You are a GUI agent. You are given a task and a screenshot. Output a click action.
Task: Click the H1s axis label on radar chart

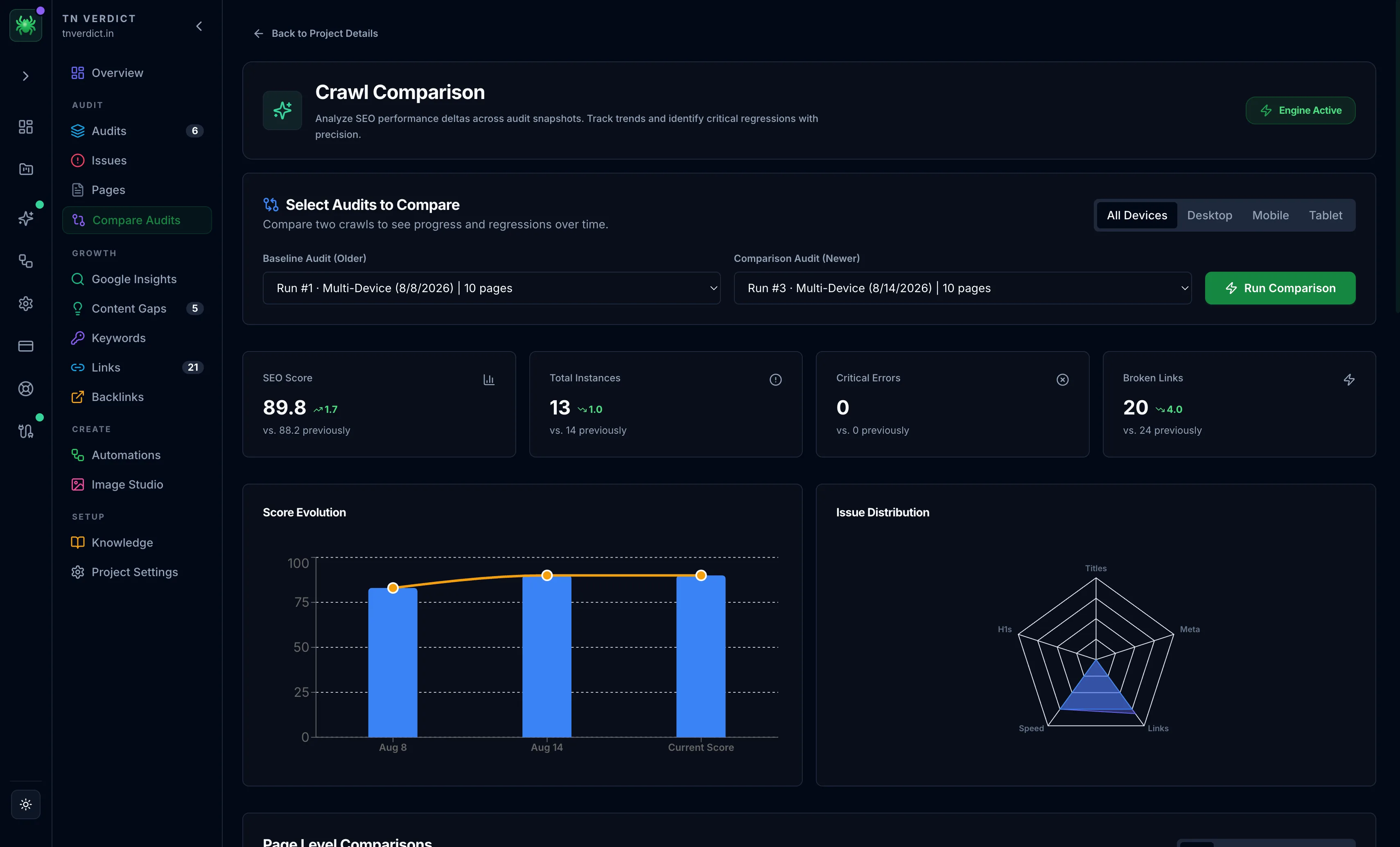click(x=1005, y=629)
